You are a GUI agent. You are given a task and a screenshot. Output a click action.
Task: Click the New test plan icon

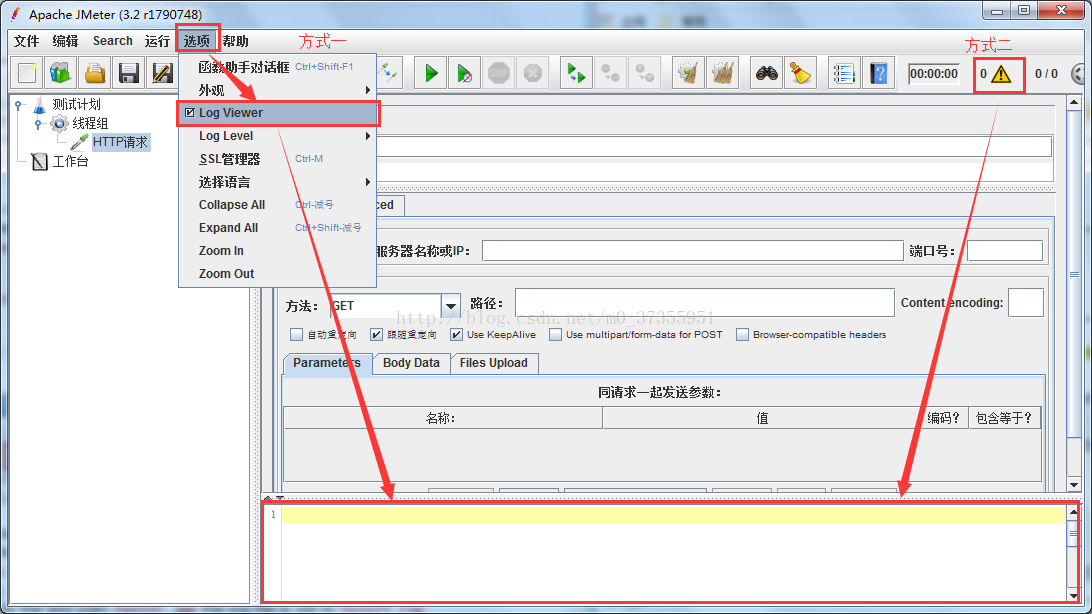point(26,73)
